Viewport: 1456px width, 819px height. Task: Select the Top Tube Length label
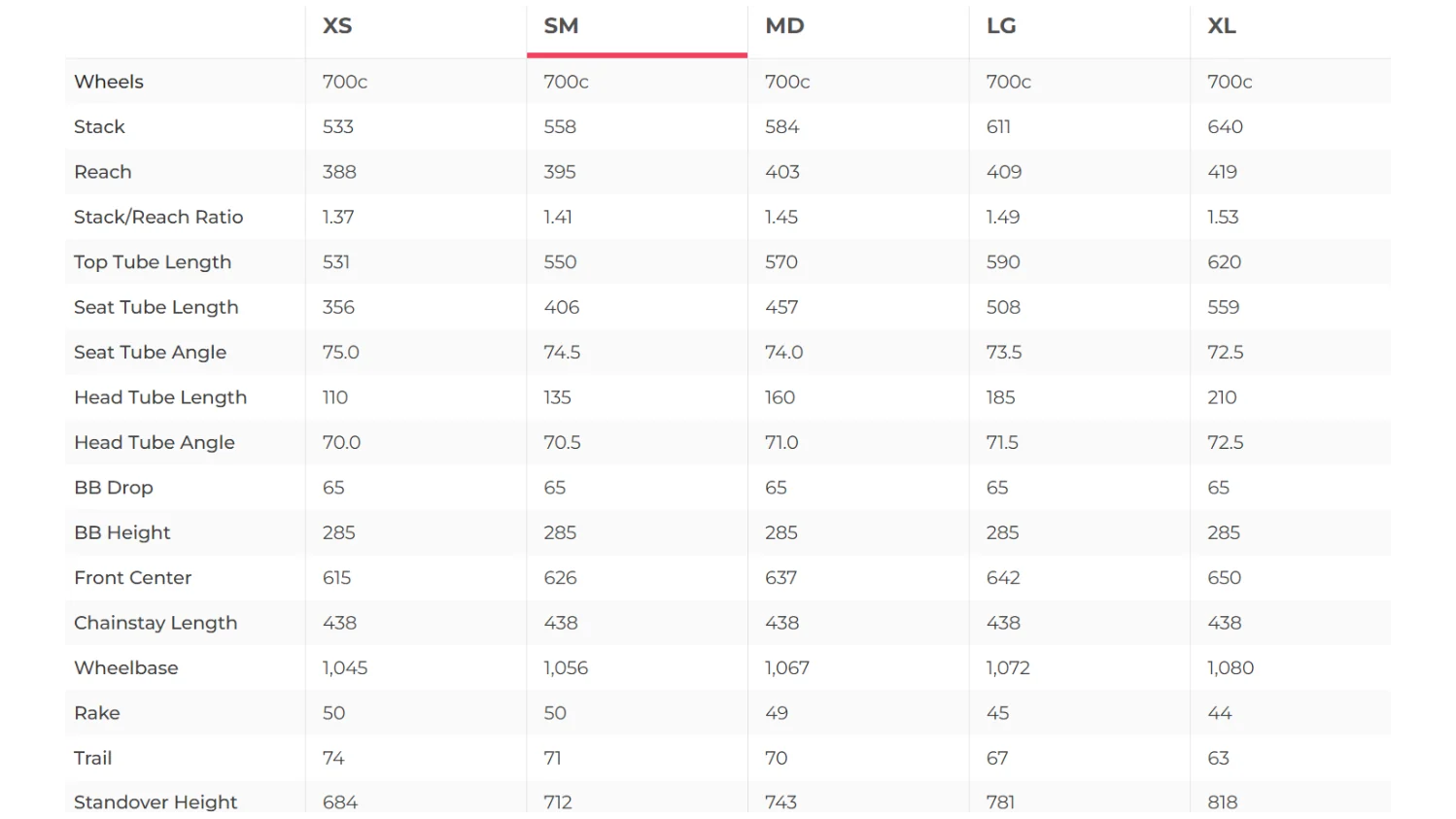click(153, 262)
